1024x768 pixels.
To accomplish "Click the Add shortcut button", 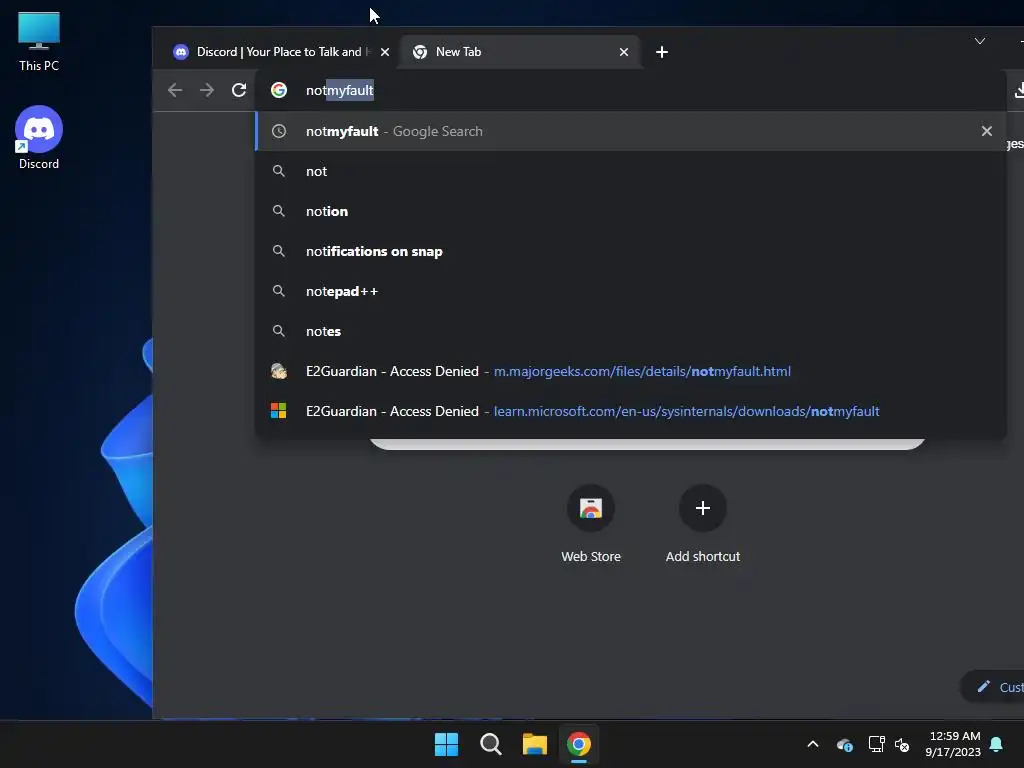I will pyautogui.click(x=703, y=524).
